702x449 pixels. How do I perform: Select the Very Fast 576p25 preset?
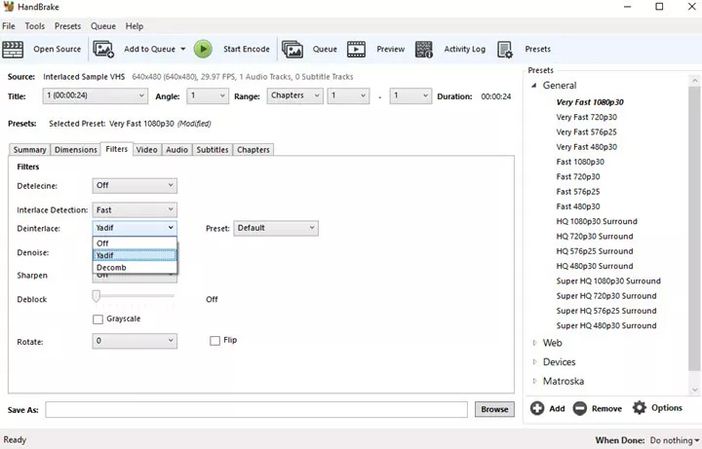(586, 132)
